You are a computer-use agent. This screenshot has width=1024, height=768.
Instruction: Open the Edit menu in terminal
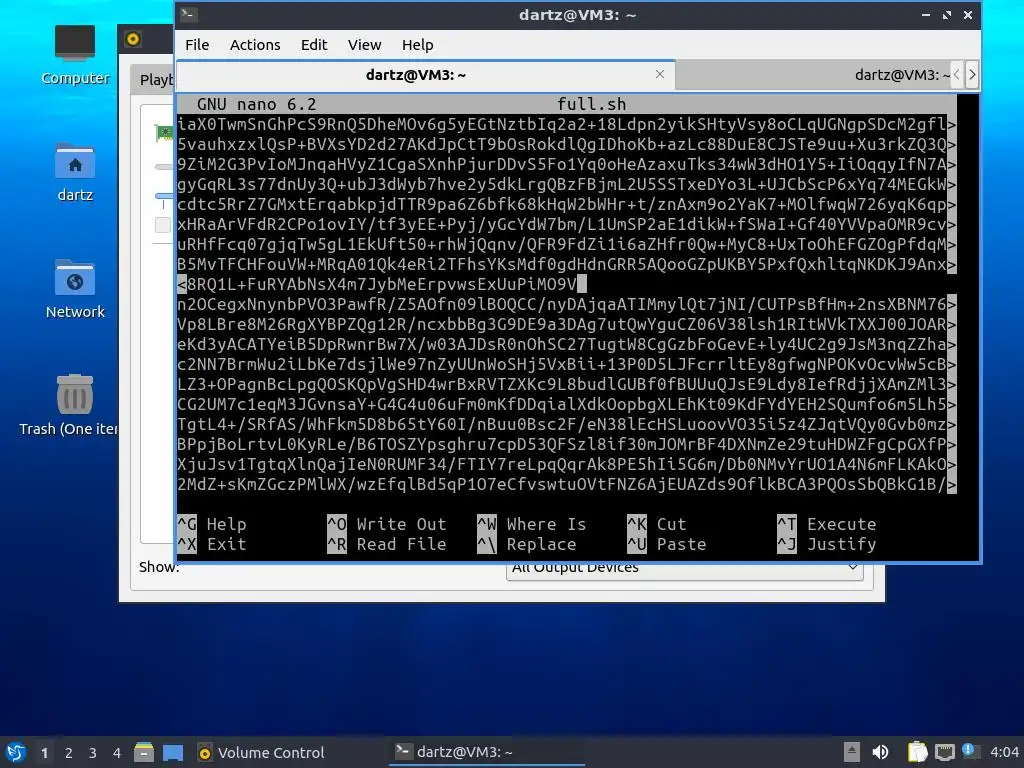[313, 45]
